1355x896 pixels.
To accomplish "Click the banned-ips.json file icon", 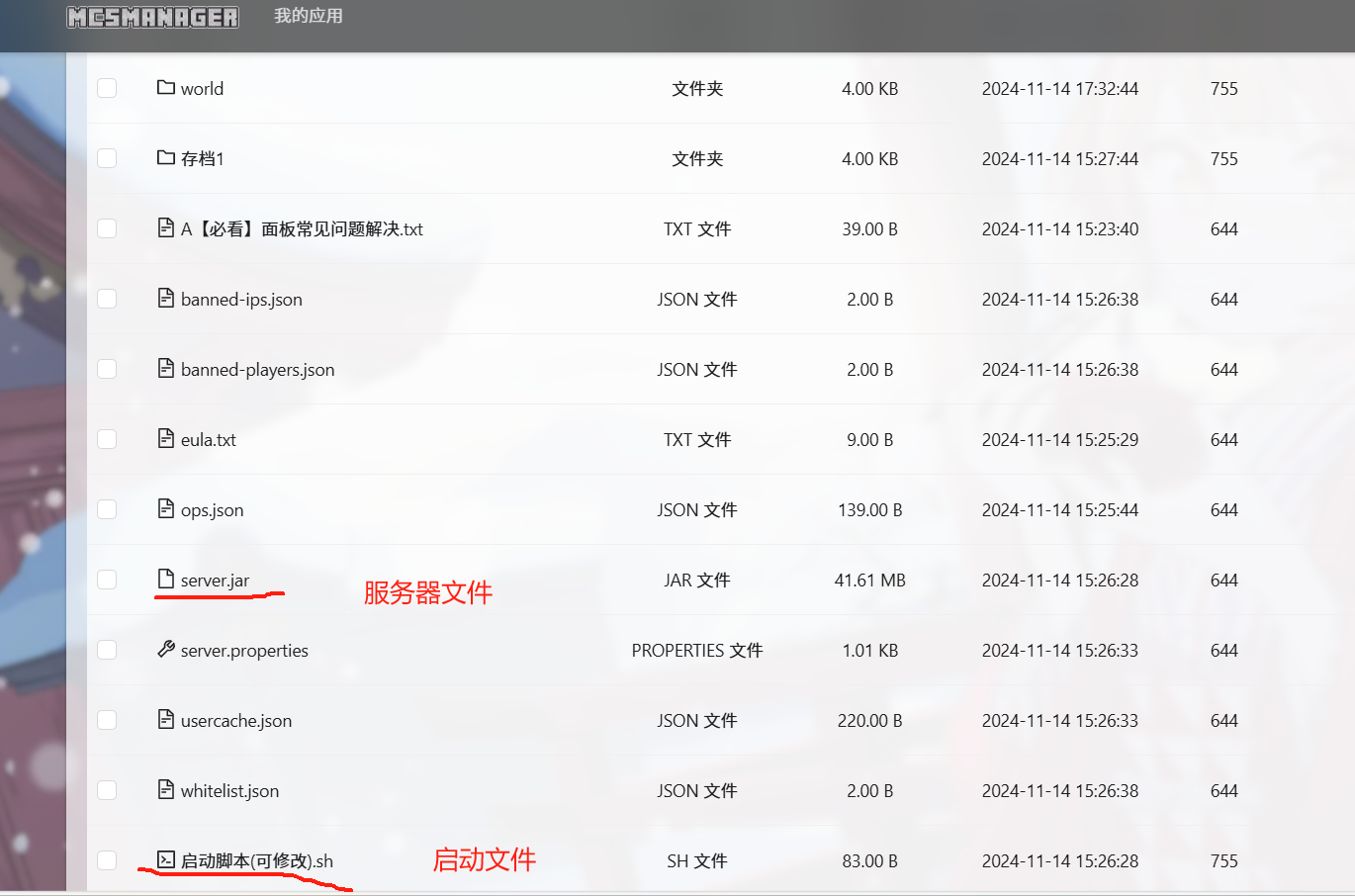I will coord(165,299).
